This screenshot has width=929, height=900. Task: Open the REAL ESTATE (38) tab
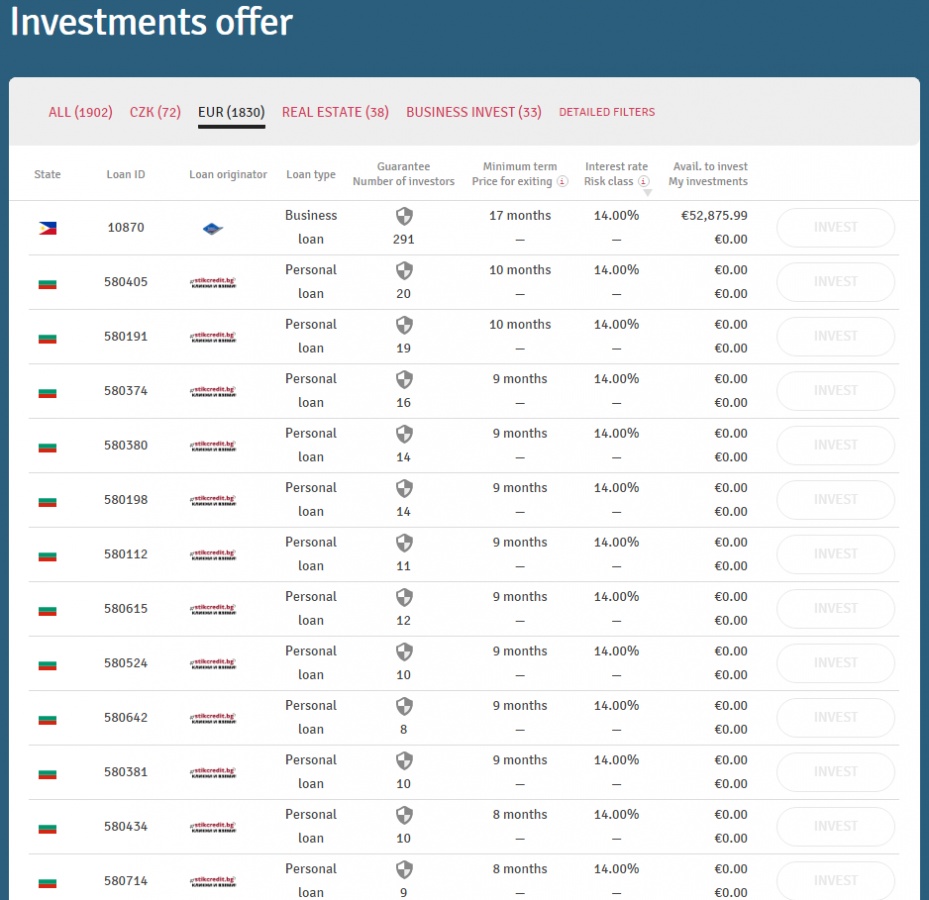click(335, 112)
